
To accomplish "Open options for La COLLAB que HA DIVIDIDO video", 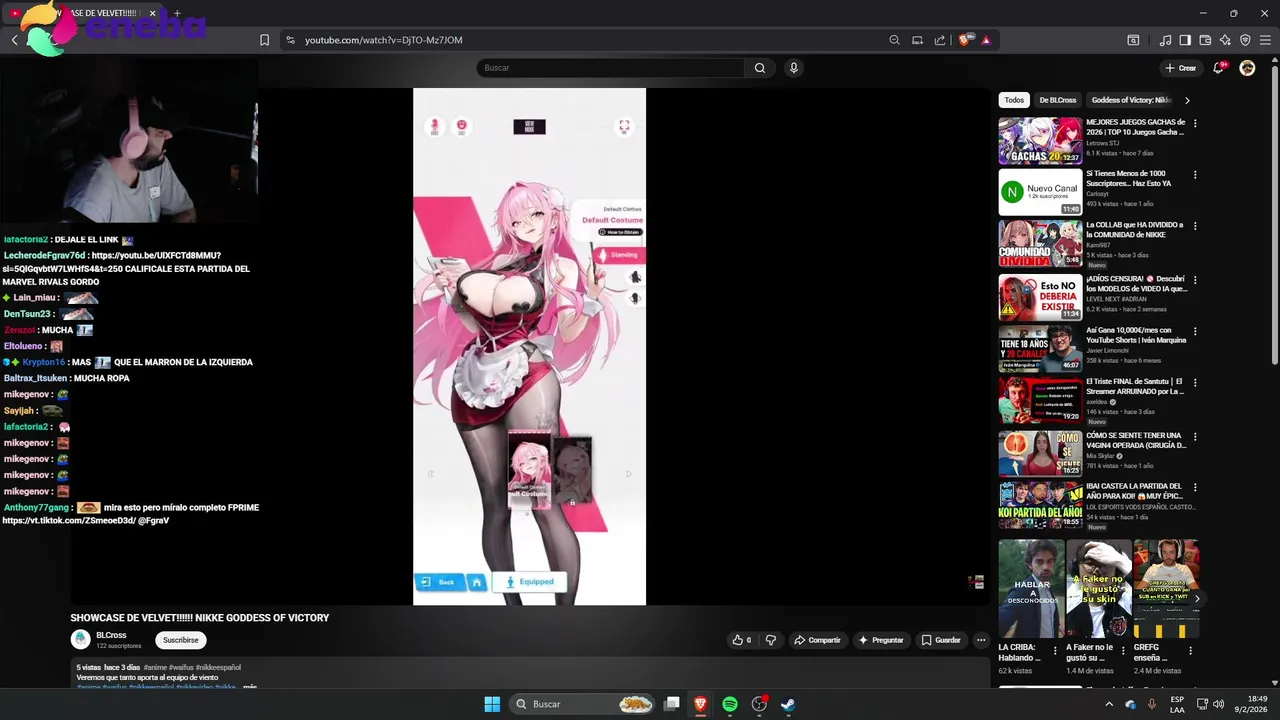I will point(1195,226).
